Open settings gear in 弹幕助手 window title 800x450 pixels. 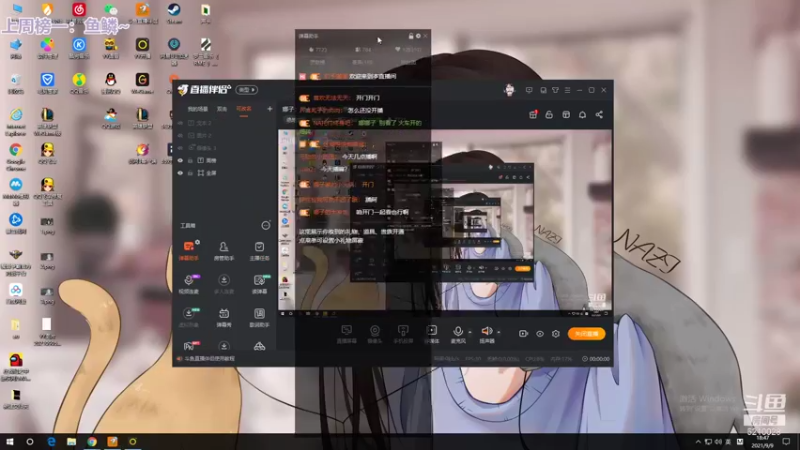tap(418, 36)
